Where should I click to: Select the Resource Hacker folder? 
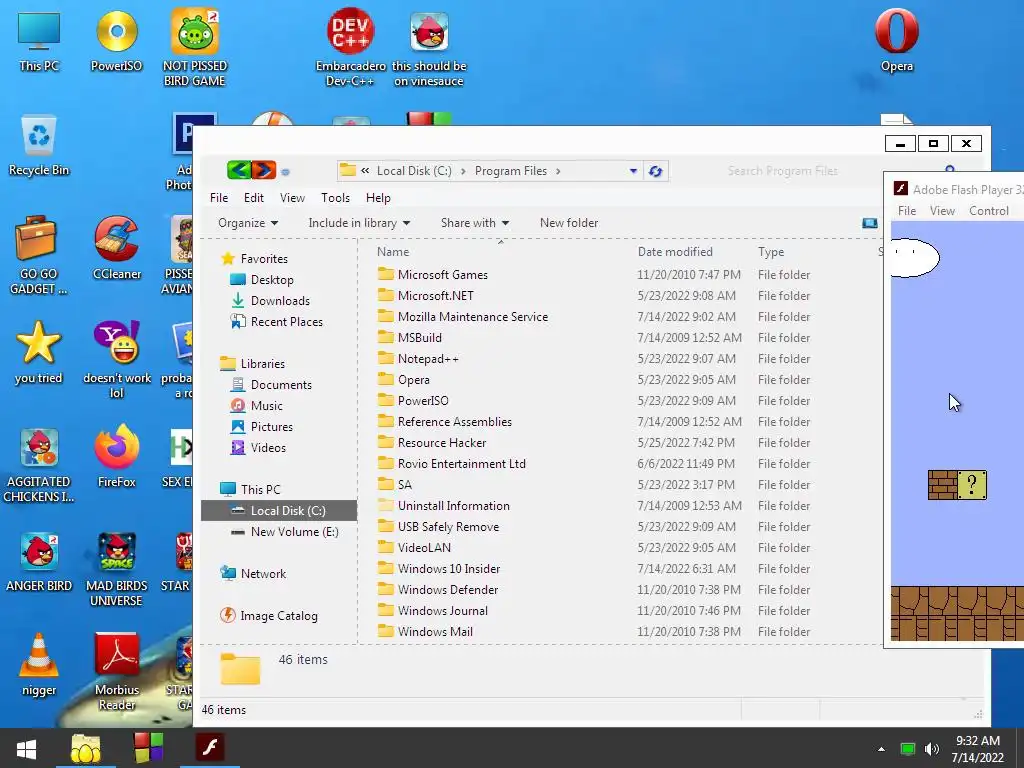click(x=441, y=443)
